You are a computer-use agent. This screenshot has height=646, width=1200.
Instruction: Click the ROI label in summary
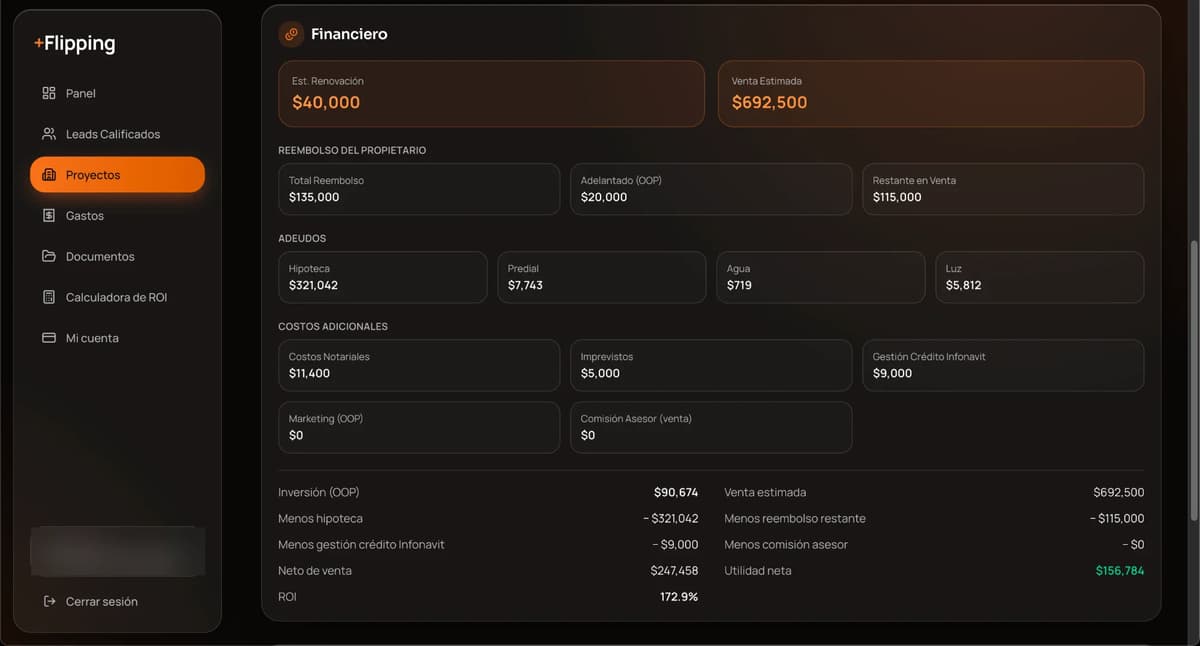point(287,596)
